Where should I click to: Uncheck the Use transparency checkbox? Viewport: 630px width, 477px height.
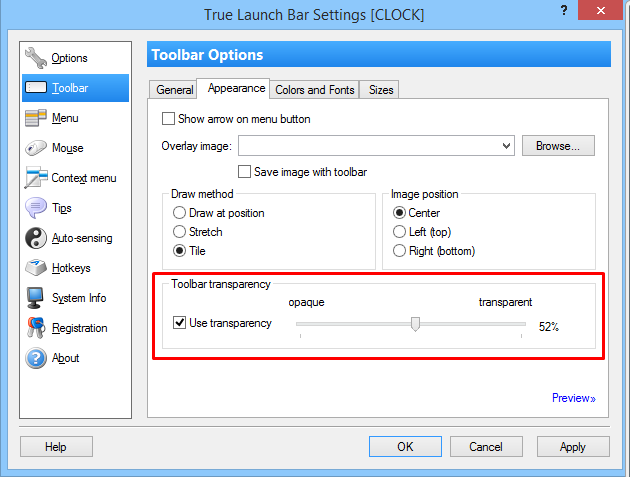pos(180,323)
